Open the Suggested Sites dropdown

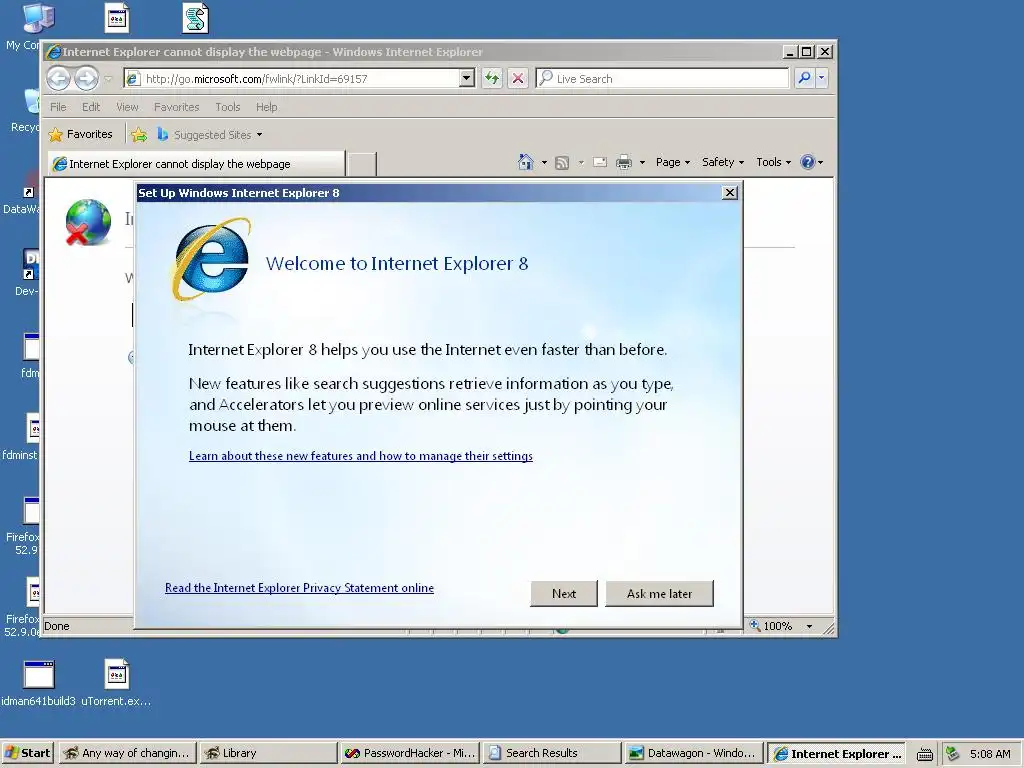209,135
